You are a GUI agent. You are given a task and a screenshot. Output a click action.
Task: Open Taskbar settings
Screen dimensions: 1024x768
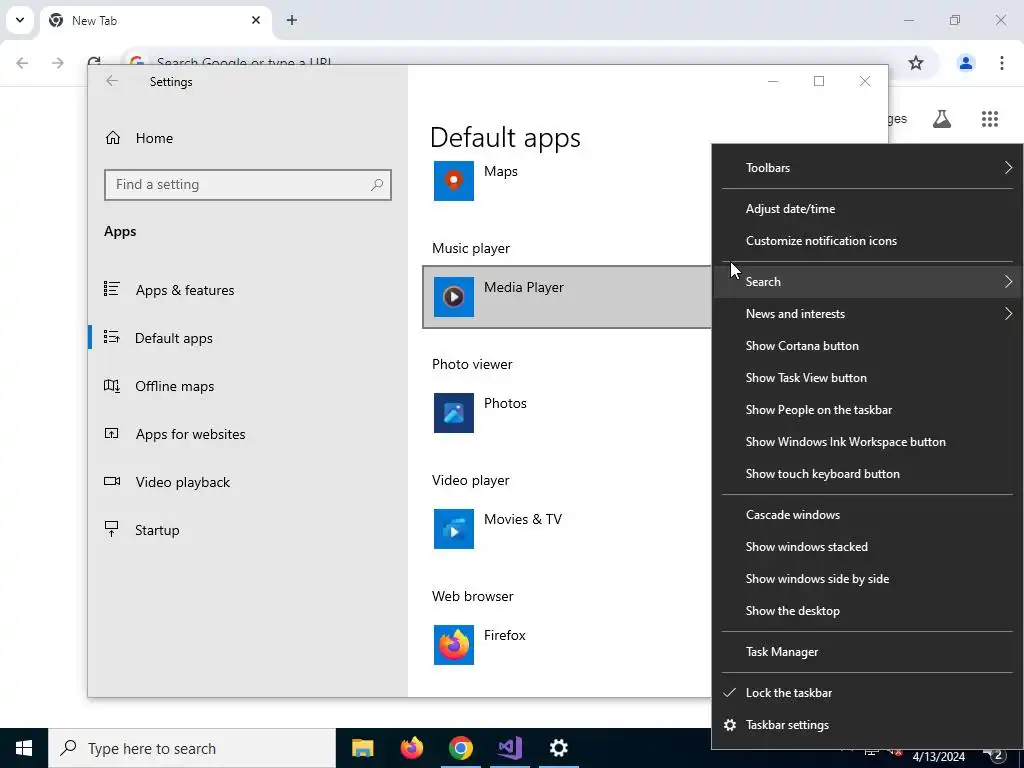tap(867, 725)
